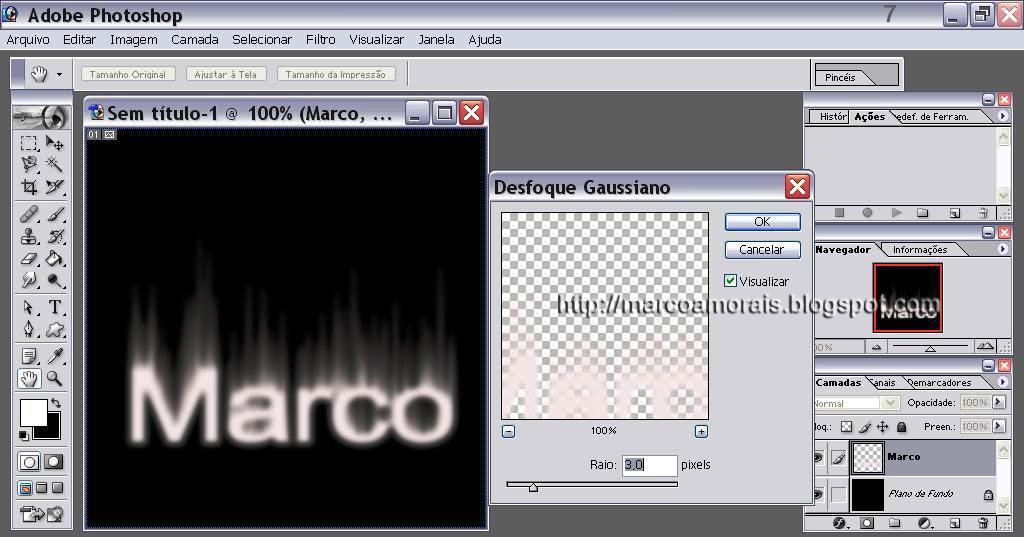Image resolution: width=1024 pixels, height=537 pixels.
Task: Open the Ações panel flyout menu
Action: click(1002, 116)
